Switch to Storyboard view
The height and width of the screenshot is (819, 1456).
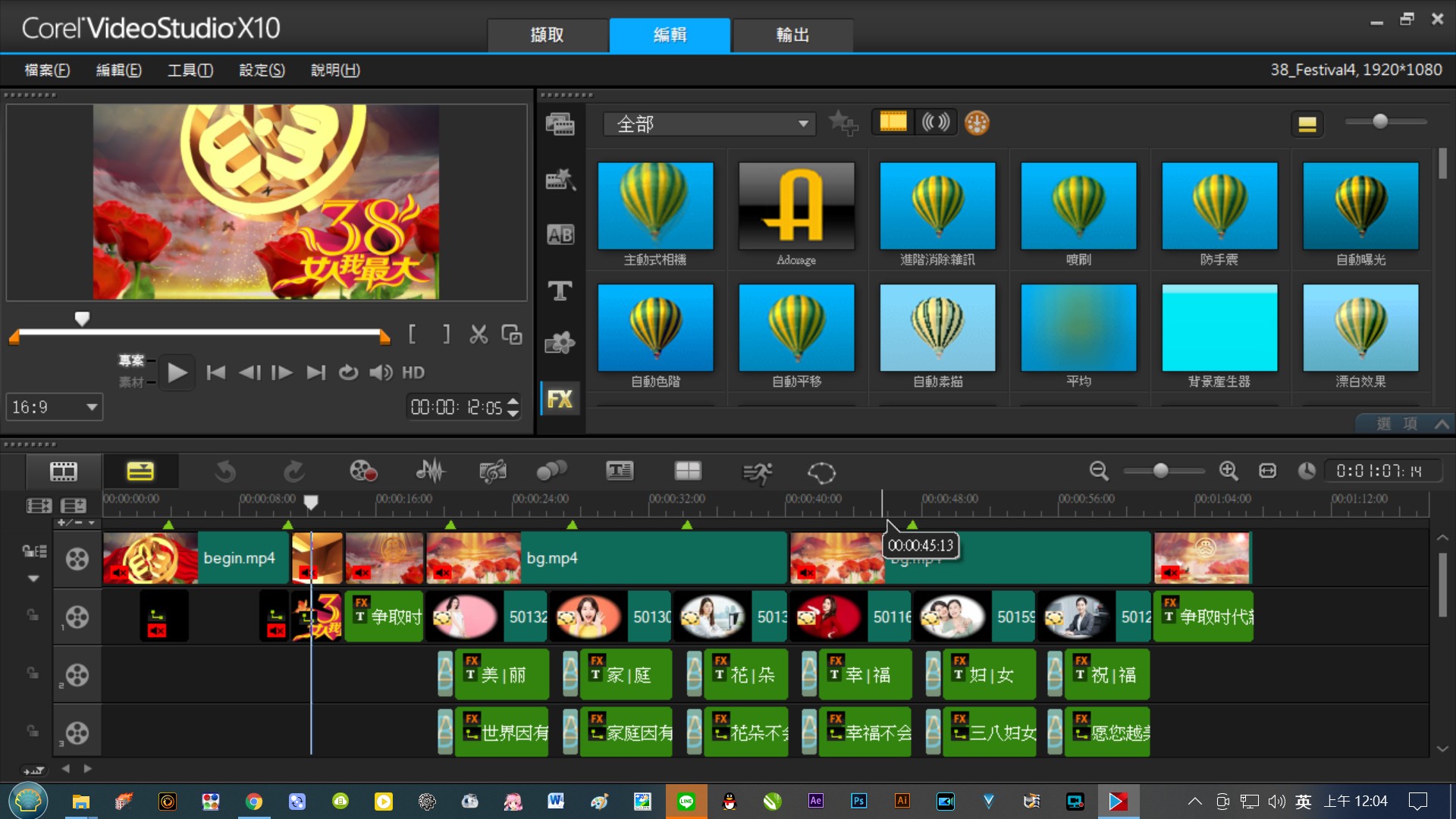64,472
